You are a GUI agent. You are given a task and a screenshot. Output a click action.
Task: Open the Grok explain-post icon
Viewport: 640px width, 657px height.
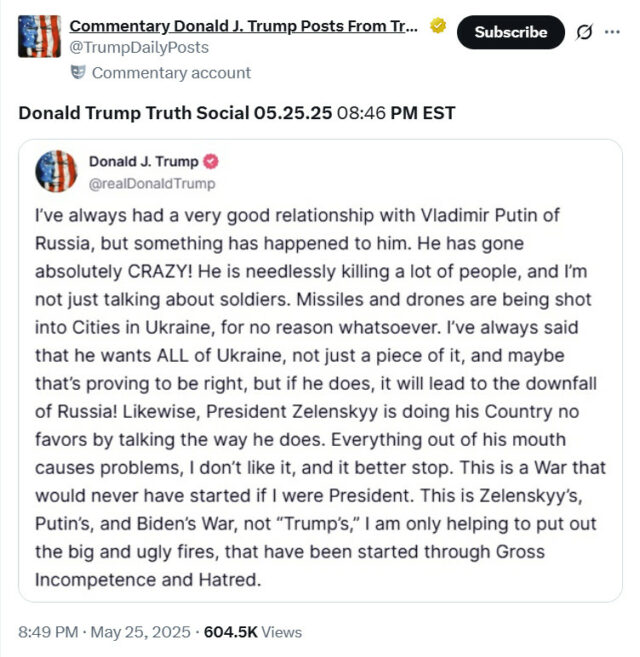(x=584, y=32)
